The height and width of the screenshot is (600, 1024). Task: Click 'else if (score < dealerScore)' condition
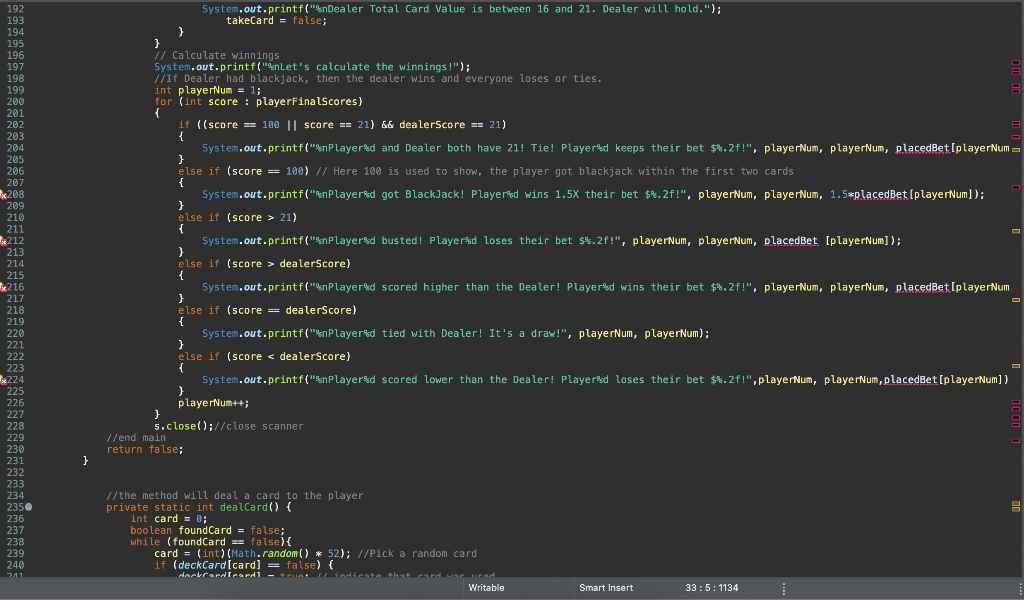coord(264,356)
